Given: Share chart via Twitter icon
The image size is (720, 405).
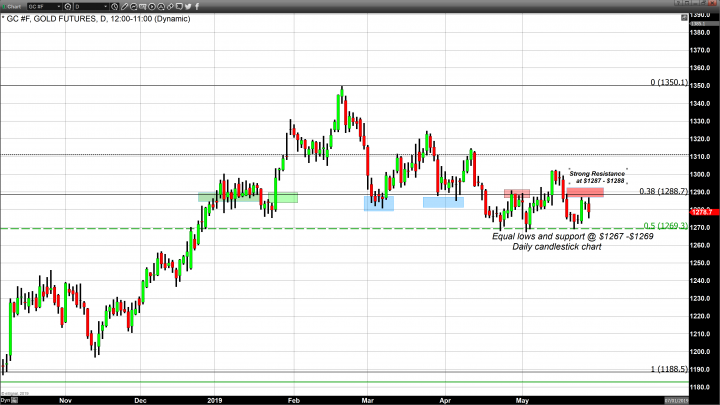Looking at the screenshot, I should [x=188, y=6].
